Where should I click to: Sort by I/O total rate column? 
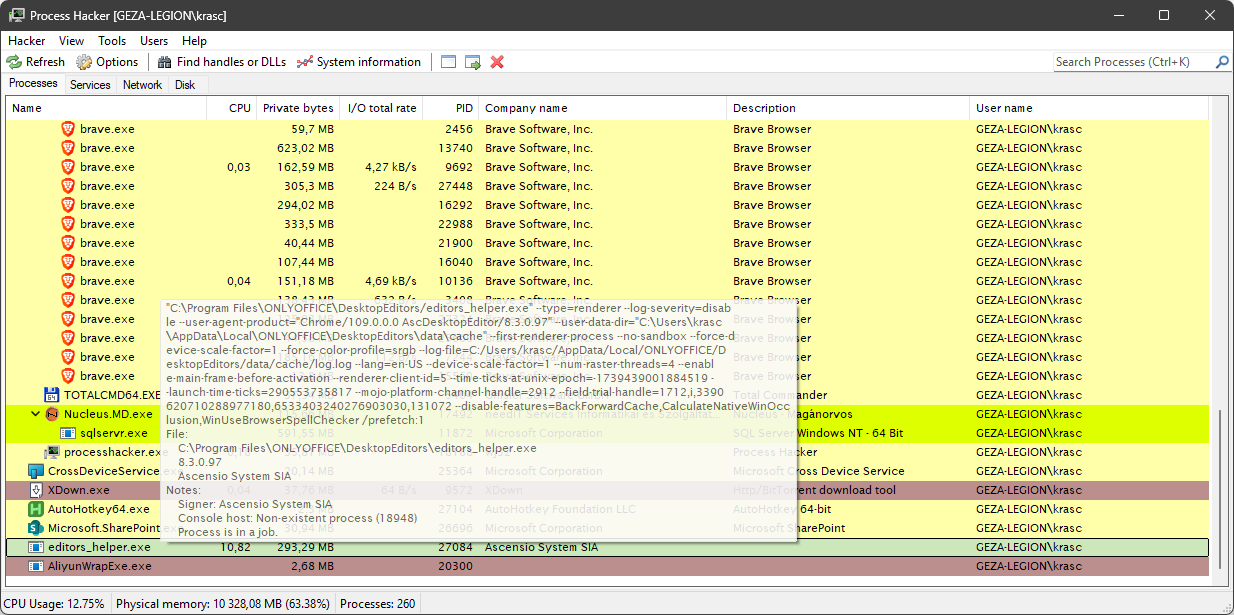(x=381, y=108)
